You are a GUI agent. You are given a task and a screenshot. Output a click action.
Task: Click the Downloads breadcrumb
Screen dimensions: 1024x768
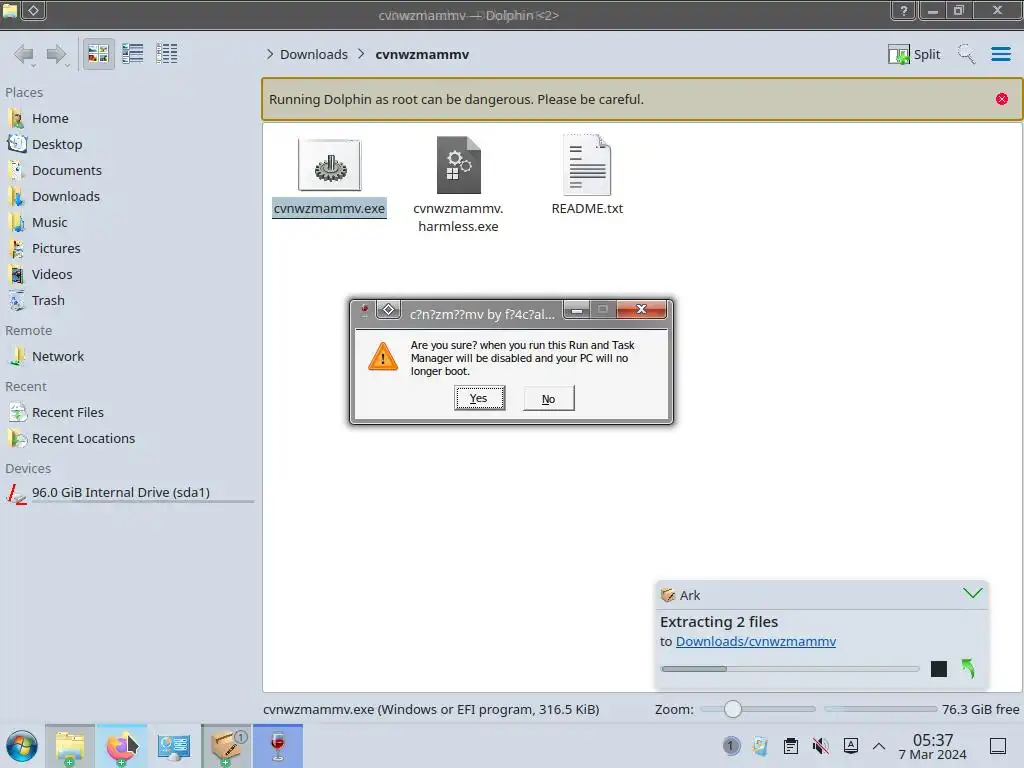tap(313, 54)
